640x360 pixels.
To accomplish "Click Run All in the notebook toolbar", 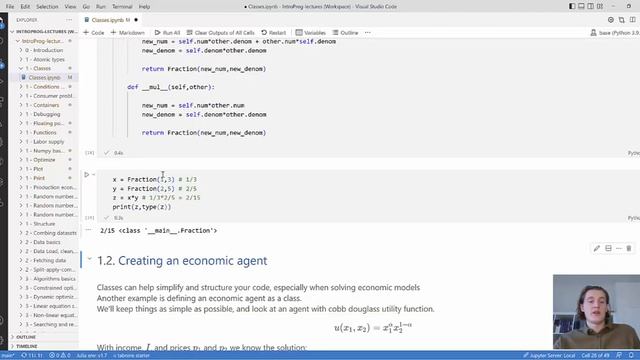I will click(x=167, y=33).
